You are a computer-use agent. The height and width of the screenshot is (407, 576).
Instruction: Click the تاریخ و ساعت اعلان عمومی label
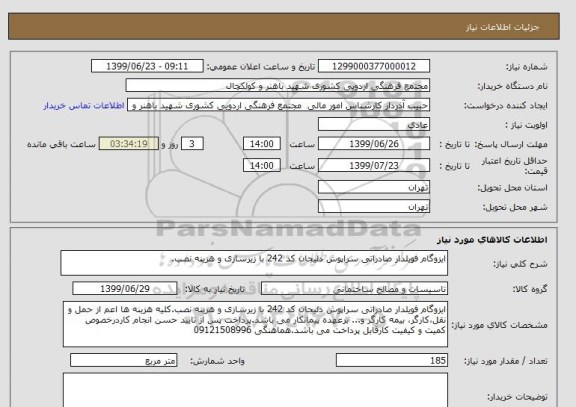coord(260,66)
